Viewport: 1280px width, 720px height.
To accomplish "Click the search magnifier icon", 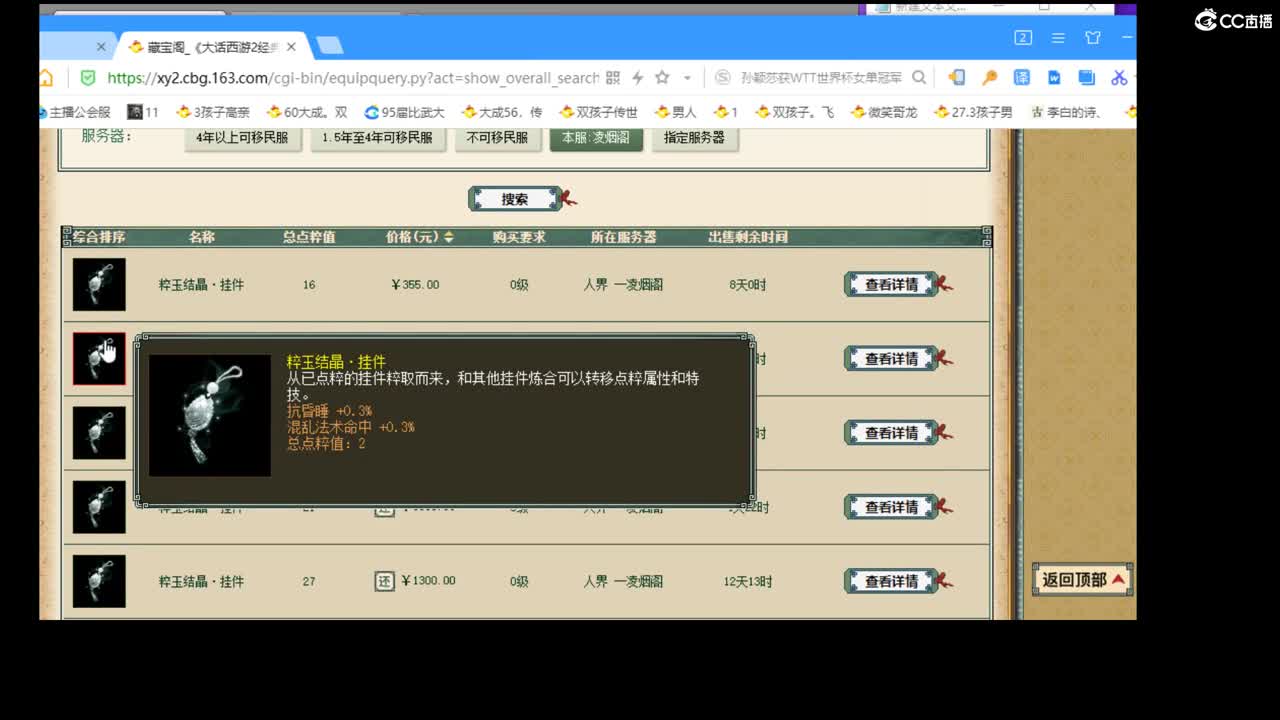I will [x=919, y=78].
